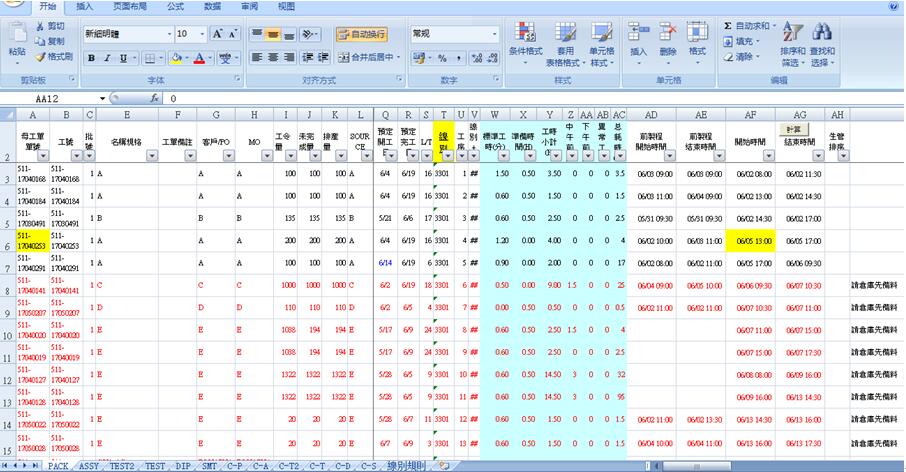The width and height of the screenshot is (906, 472).
Task: Click the decrease font size icon
Action: click(233, 34)
